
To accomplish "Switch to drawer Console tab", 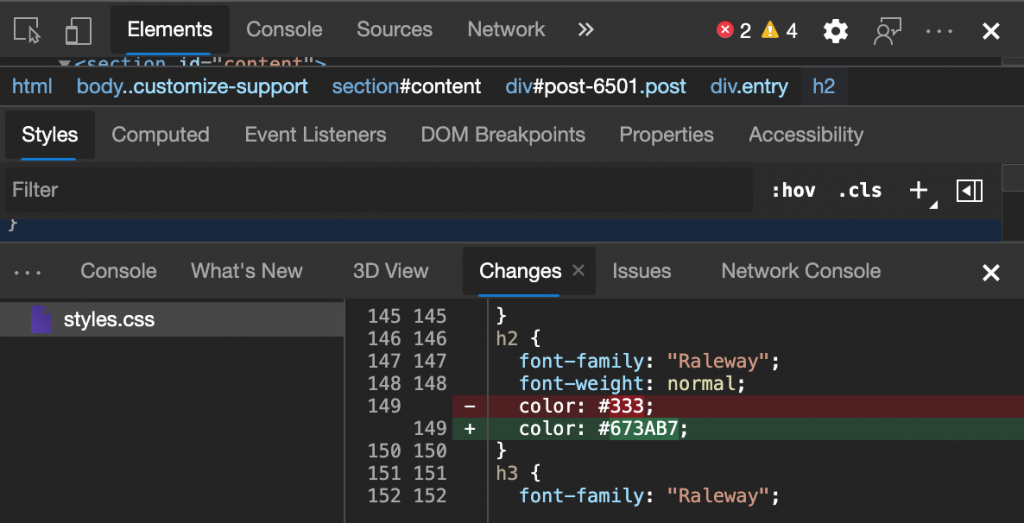I will (x=118, y=271).
